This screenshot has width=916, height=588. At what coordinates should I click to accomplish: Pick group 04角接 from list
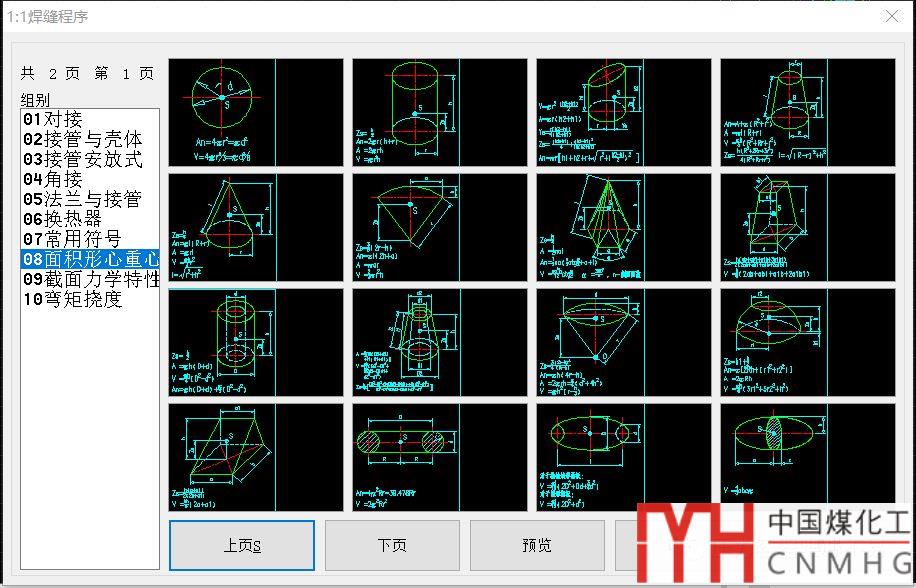pyautogui.click(x=90, y=179)
